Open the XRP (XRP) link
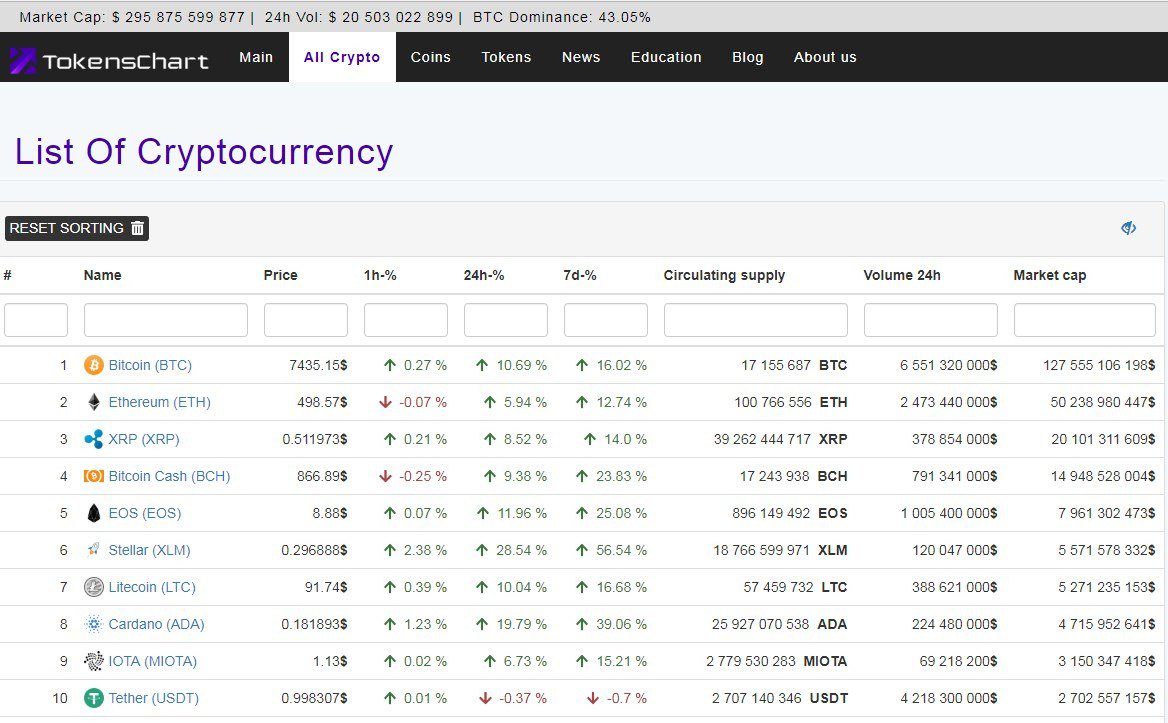 (144, 439)
